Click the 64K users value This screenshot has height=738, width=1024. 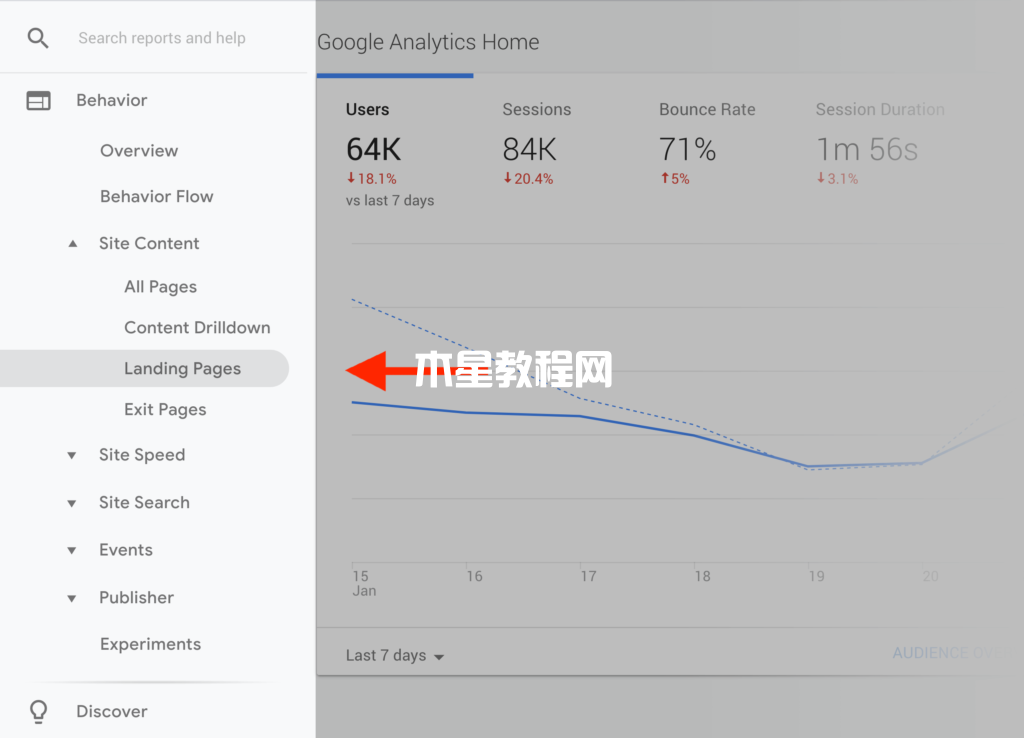click(x=374, y=150)
